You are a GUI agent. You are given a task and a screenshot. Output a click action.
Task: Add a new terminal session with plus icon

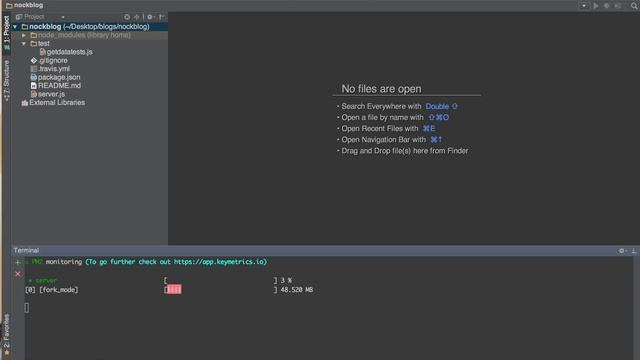[18, 262]
